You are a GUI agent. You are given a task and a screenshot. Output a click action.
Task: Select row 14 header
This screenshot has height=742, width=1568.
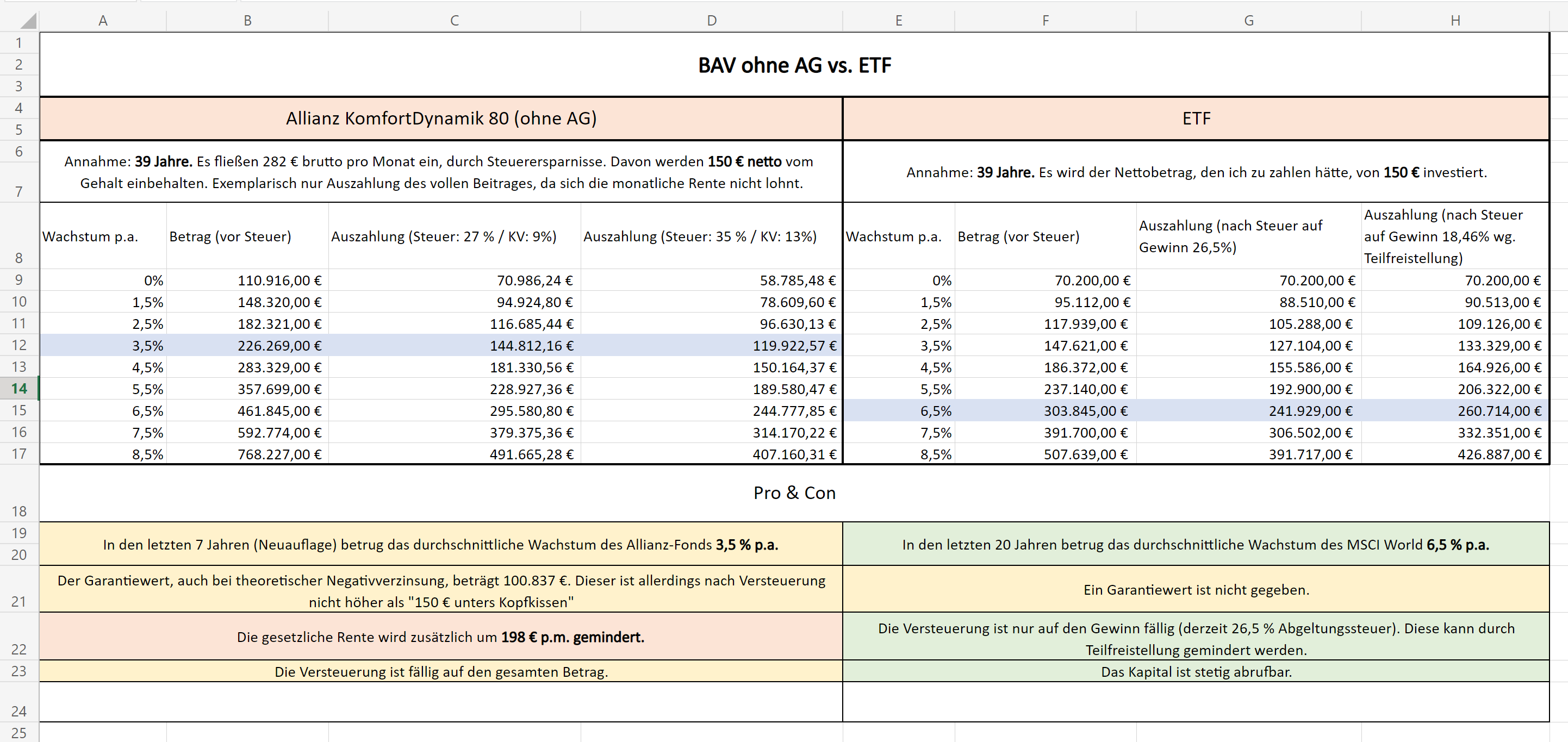point(19,388)
